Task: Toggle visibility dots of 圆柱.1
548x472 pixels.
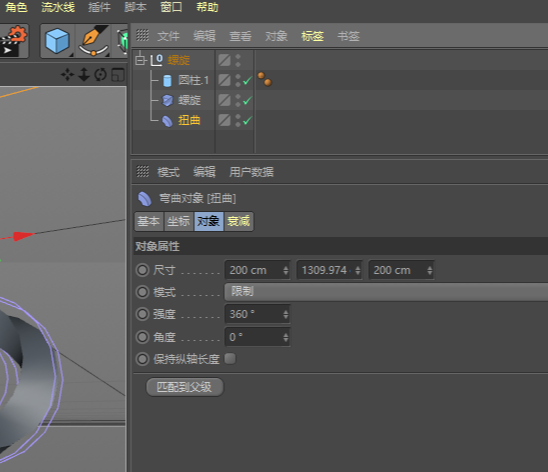Action: tap(238, 81)
